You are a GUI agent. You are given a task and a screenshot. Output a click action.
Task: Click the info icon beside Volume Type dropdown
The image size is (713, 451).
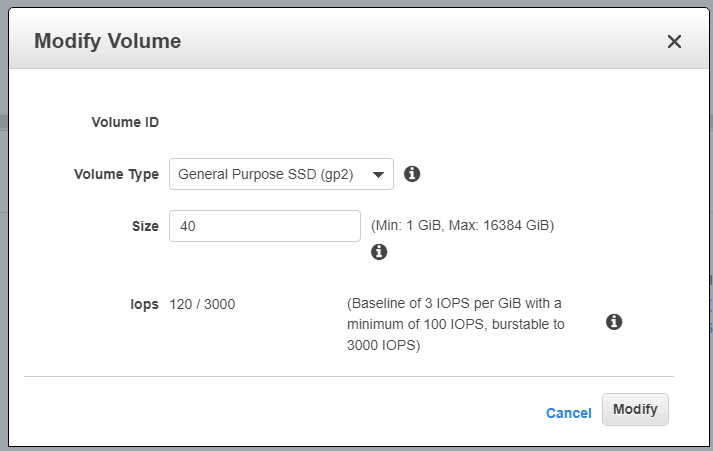412,174
